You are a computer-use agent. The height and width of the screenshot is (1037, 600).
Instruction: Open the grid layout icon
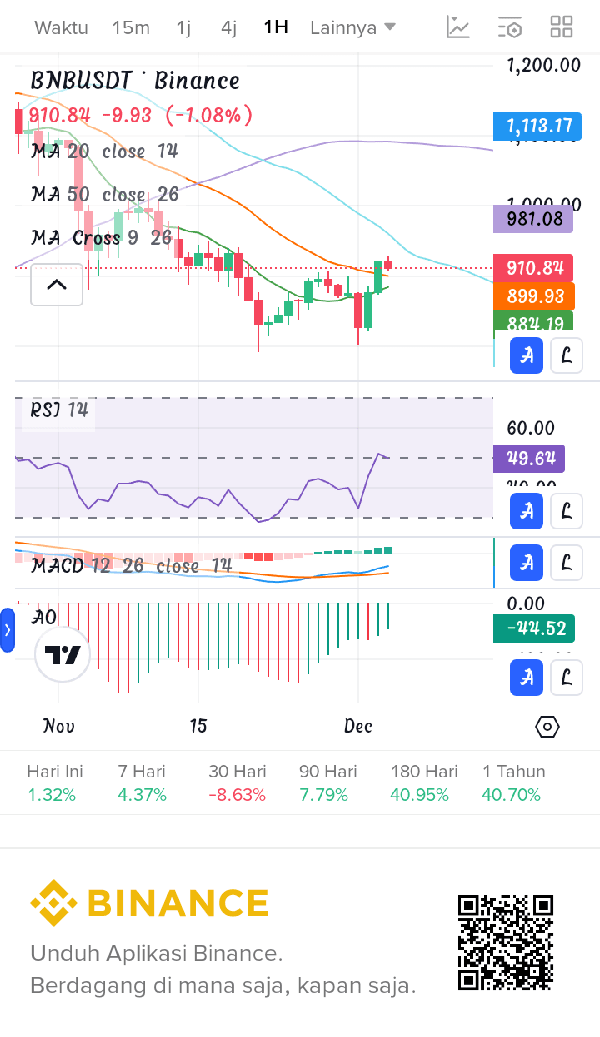(561, 27)
